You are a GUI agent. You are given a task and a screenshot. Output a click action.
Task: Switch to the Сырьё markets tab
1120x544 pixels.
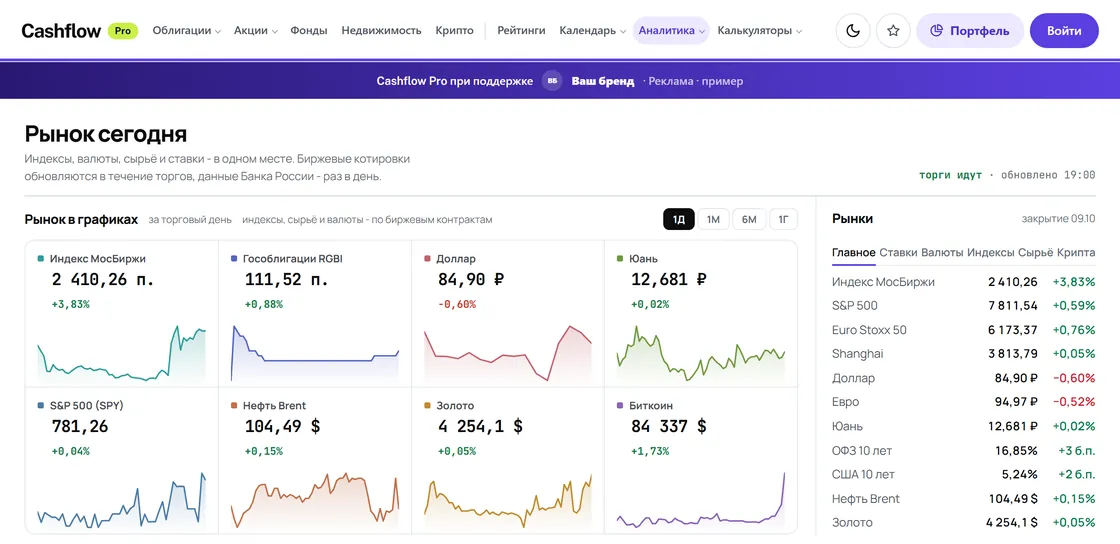coord(1036,253)
